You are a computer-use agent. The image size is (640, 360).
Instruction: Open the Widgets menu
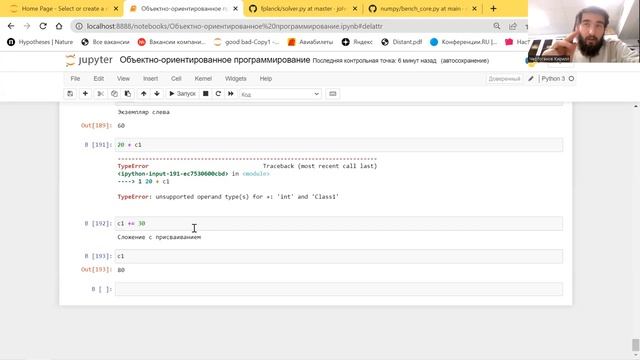pos(236,78)
